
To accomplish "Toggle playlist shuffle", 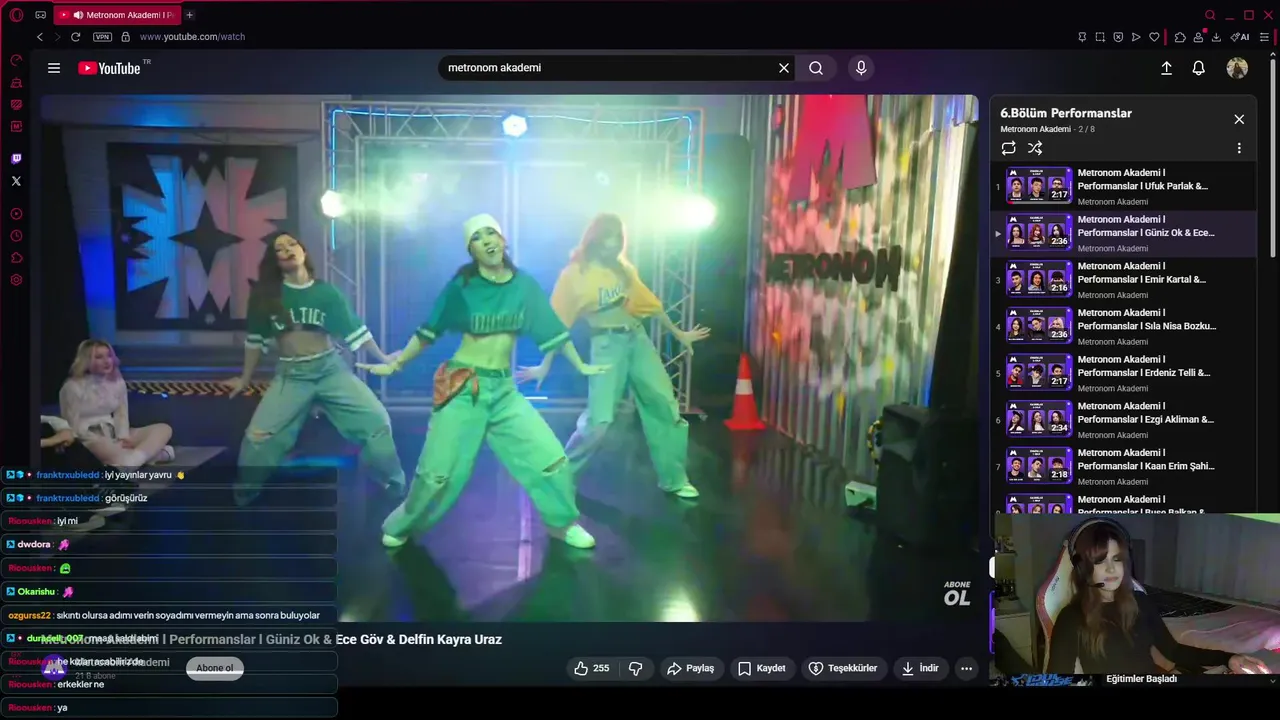I will (x=1035, y=148).
